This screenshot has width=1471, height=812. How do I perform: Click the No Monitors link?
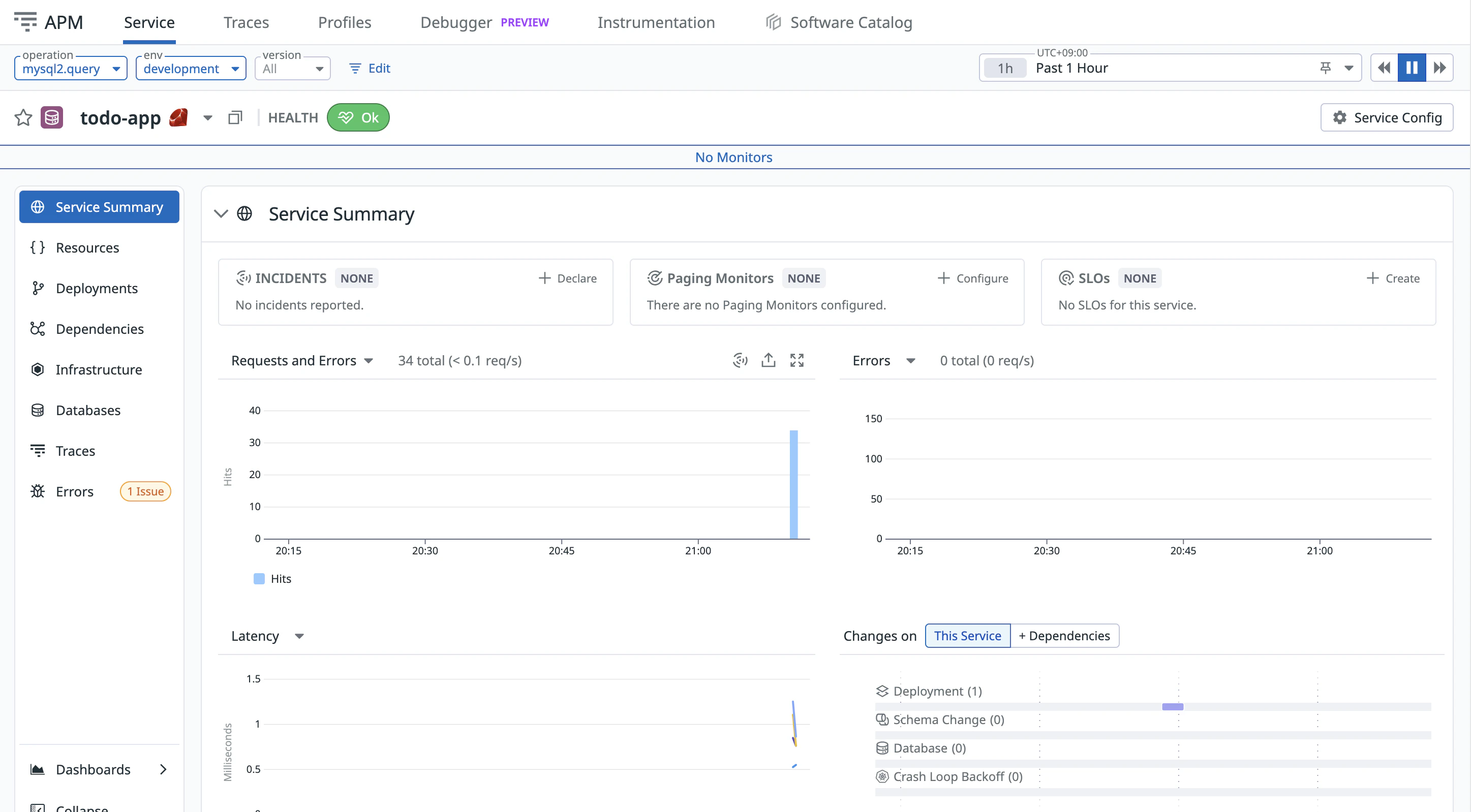[x=734, y=157]
